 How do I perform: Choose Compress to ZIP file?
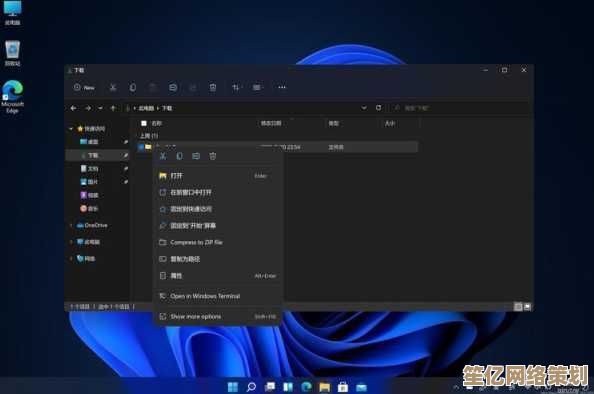click(x=218, y=242)
